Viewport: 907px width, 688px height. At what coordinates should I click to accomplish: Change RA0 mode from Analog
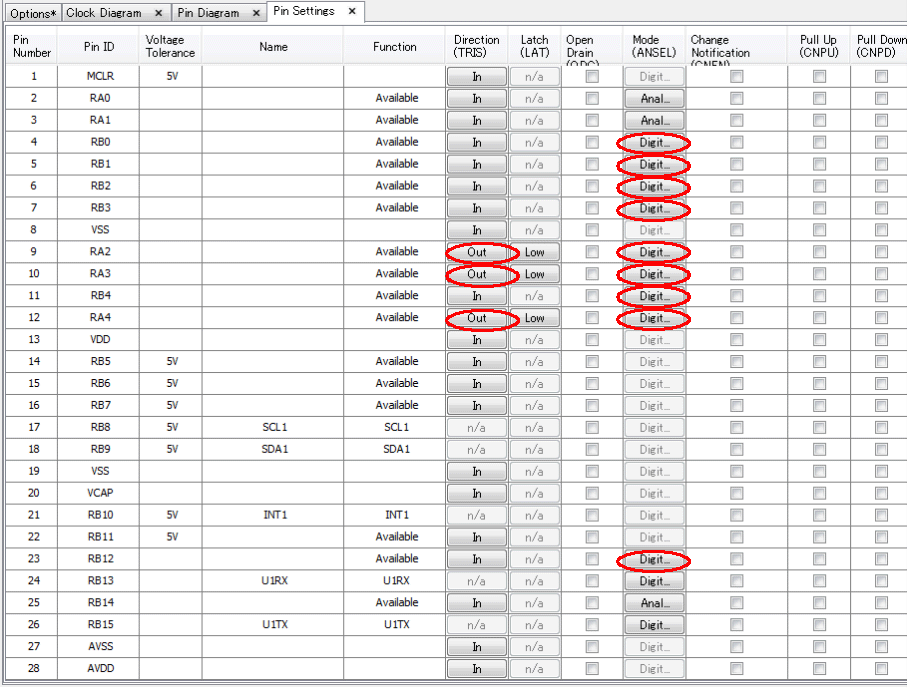654,98
